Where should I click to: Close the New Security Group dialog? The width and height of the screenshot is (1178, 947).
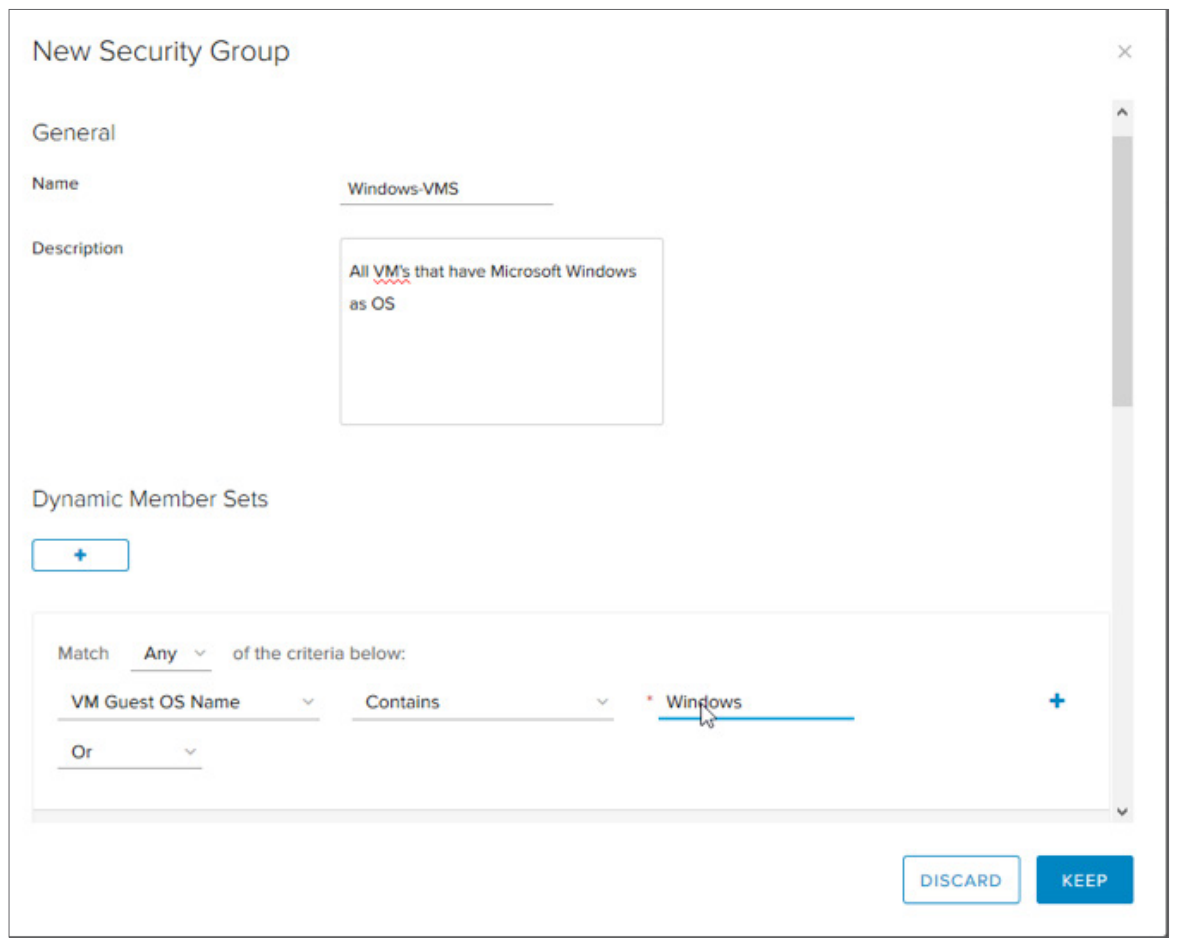point(1124,51)
